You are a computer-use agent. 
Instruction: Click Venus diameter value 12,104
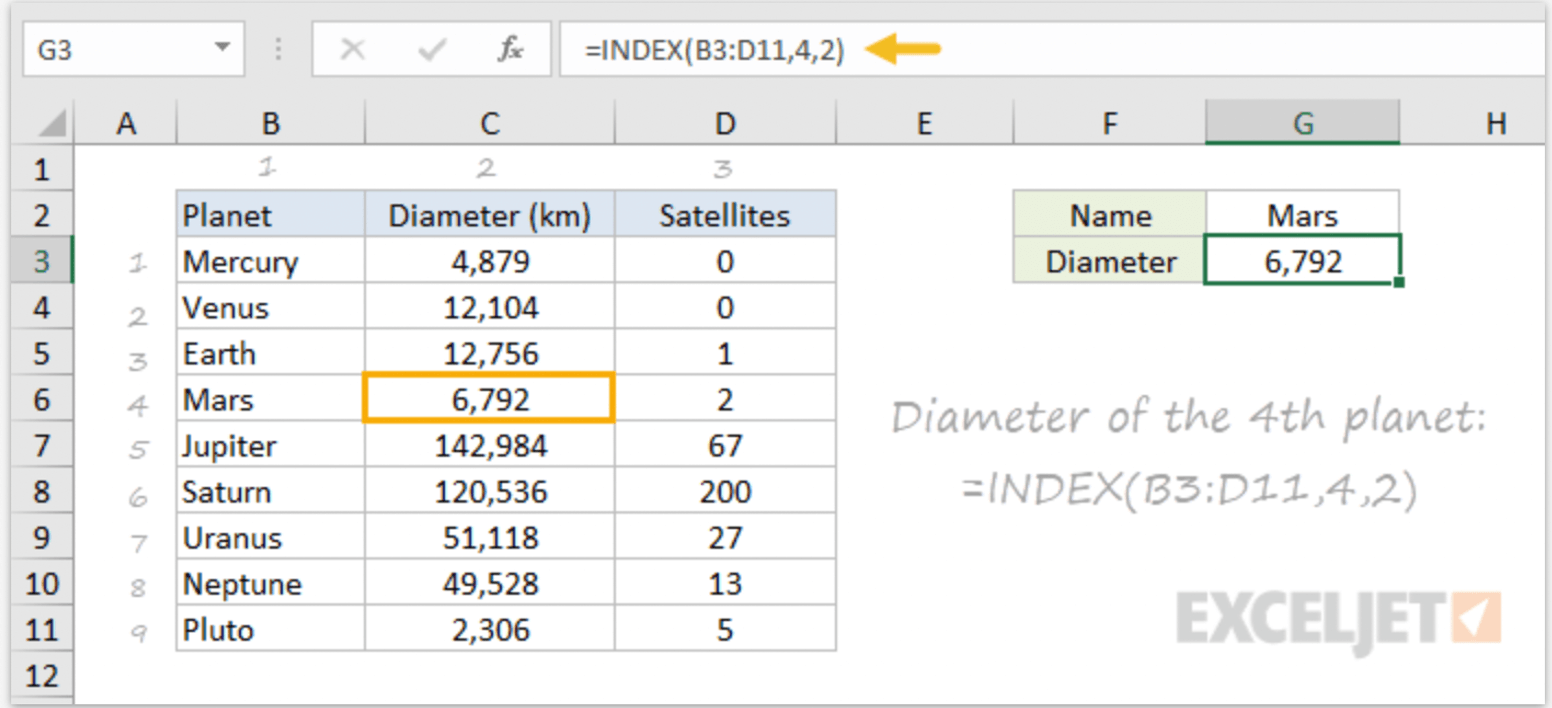490,307
